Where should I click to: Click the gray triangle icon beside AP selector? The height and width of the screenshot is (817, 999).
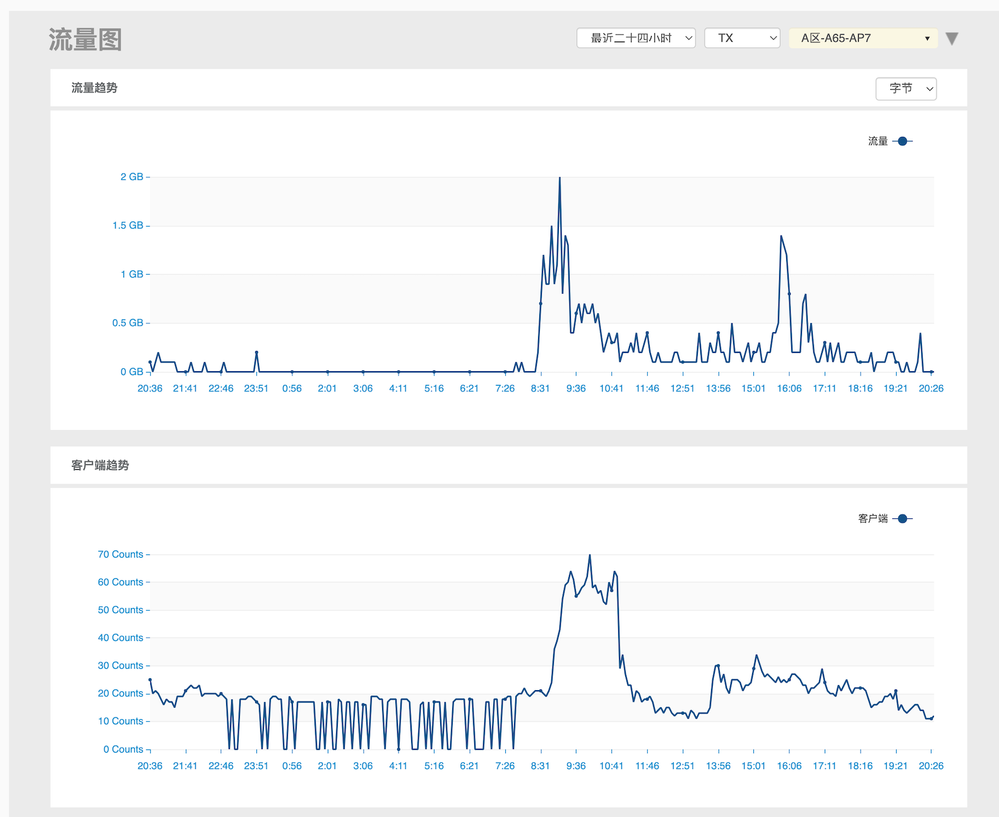tap(952, 39)
